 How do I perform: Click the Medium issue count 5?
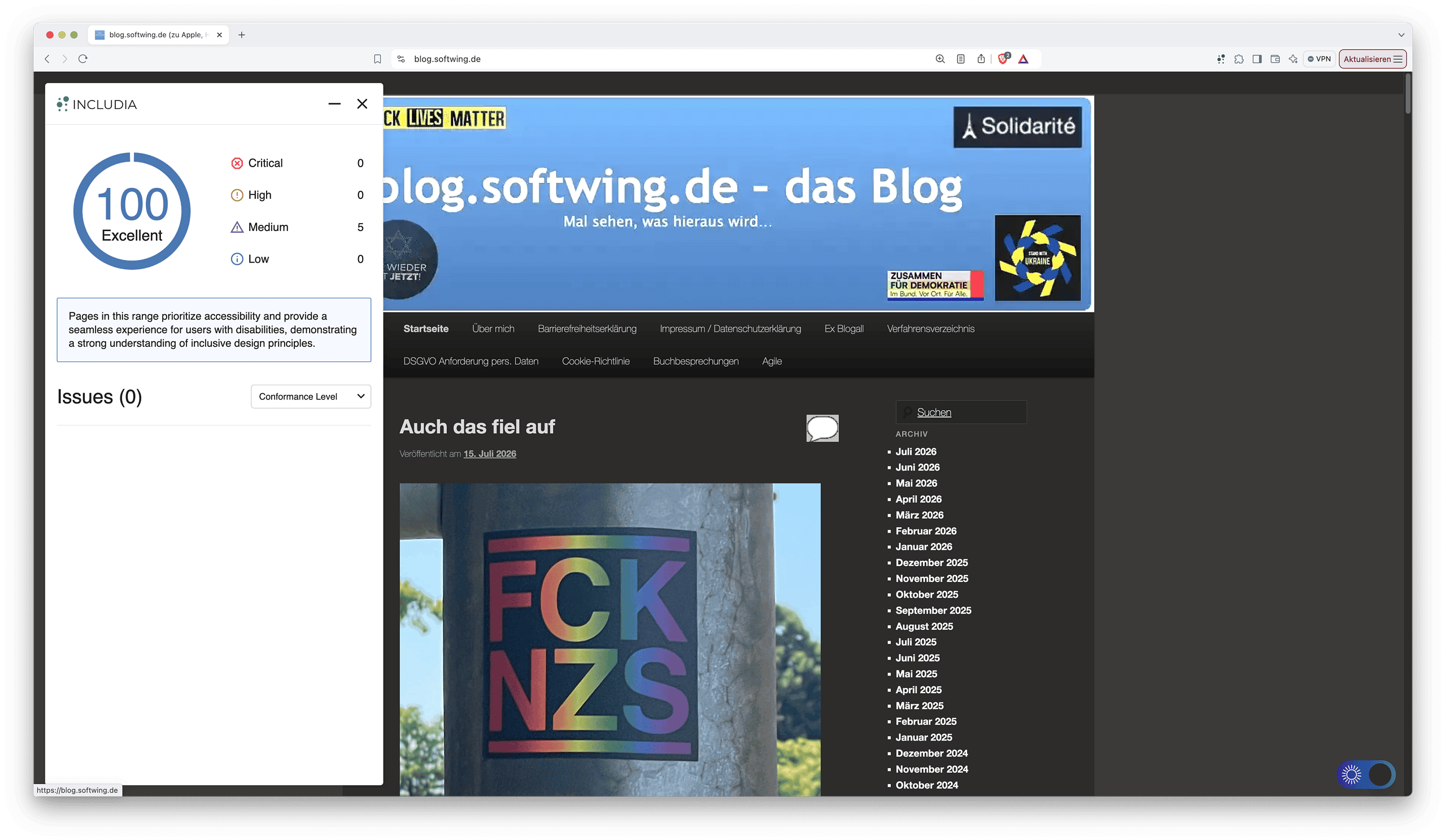(360, 227)
